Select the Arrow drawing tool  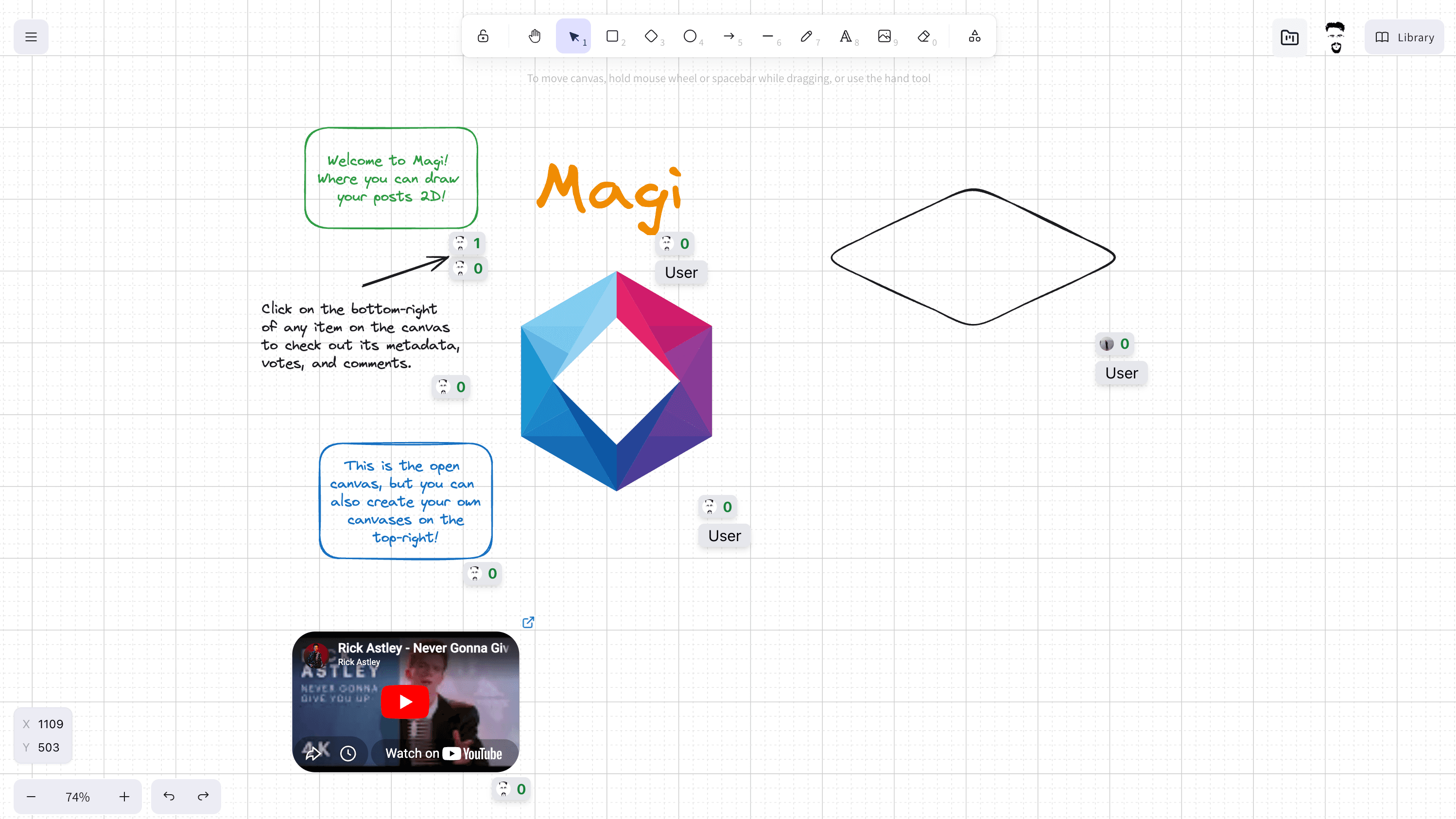(729, 37)
